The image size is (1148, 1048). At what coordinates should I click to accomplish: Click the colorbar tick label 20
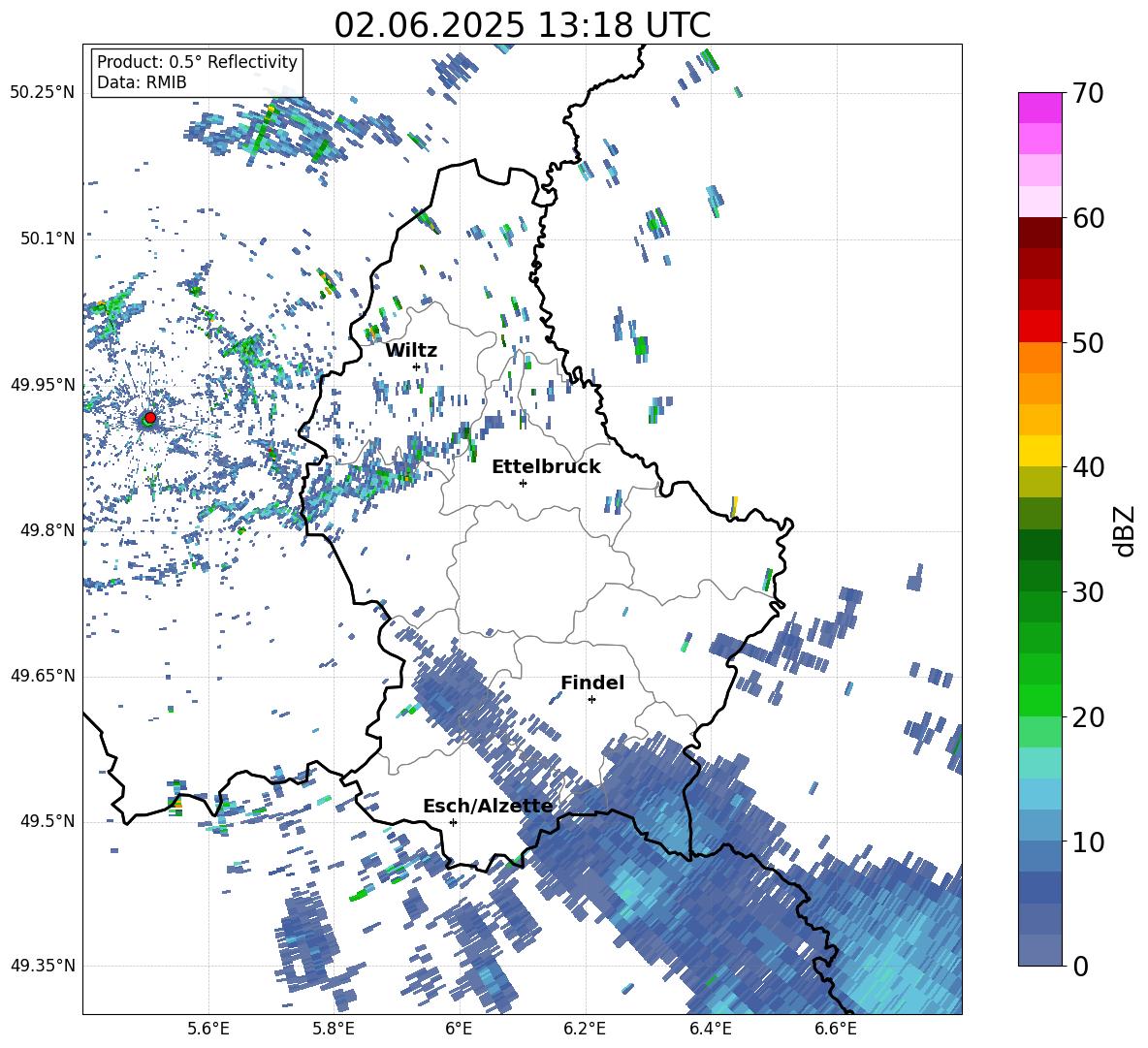pyautogui.click(x=1088, y=716)
